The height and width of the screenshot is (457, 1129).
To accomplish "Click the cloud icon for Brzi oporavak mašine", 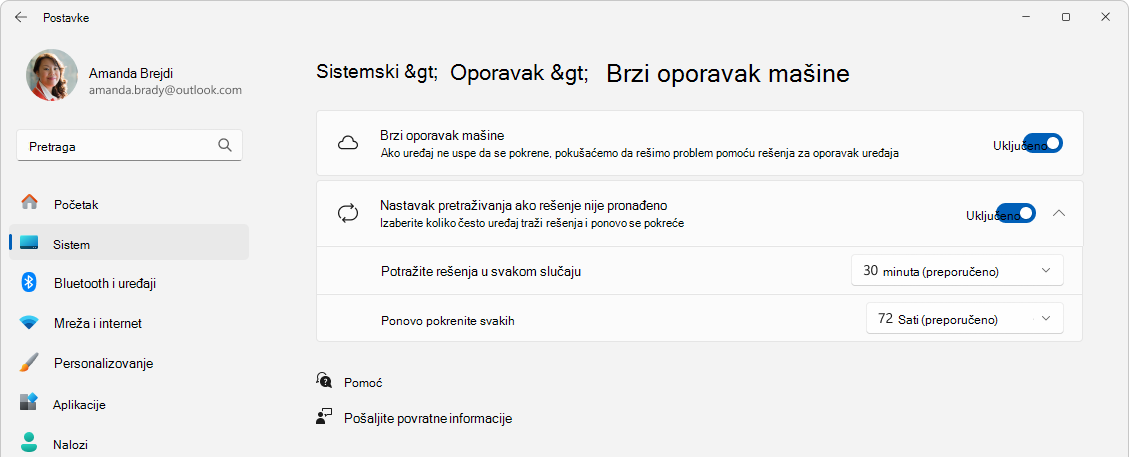I will pyautogui.click(x=348, y=142).
